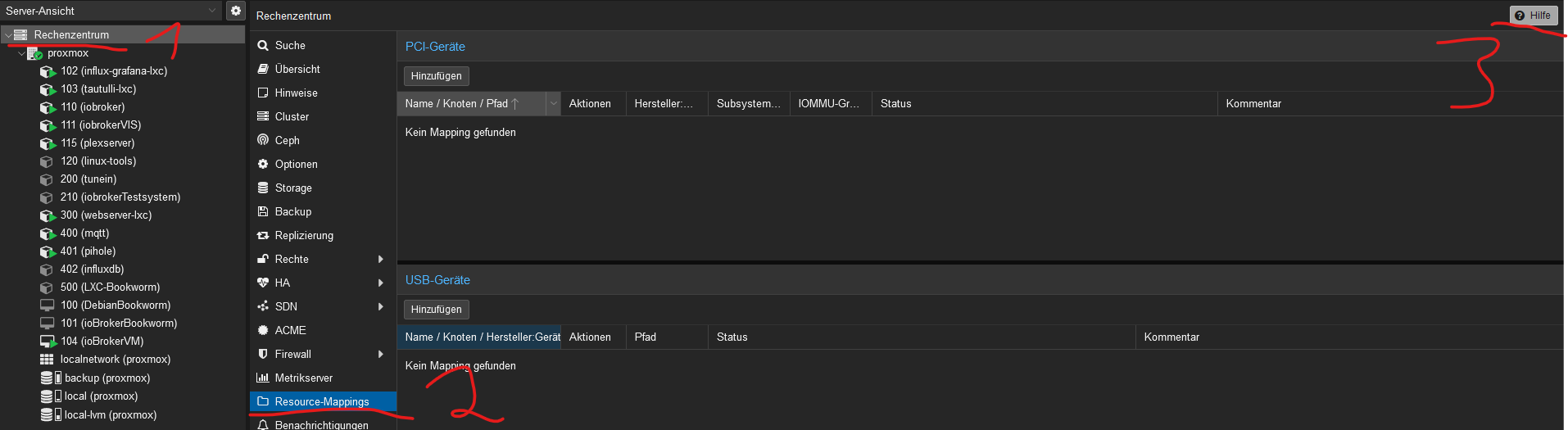1568x430 pixels.
Task: Select local-lvm (proxmox) storage
Action: tap(111, 415)
